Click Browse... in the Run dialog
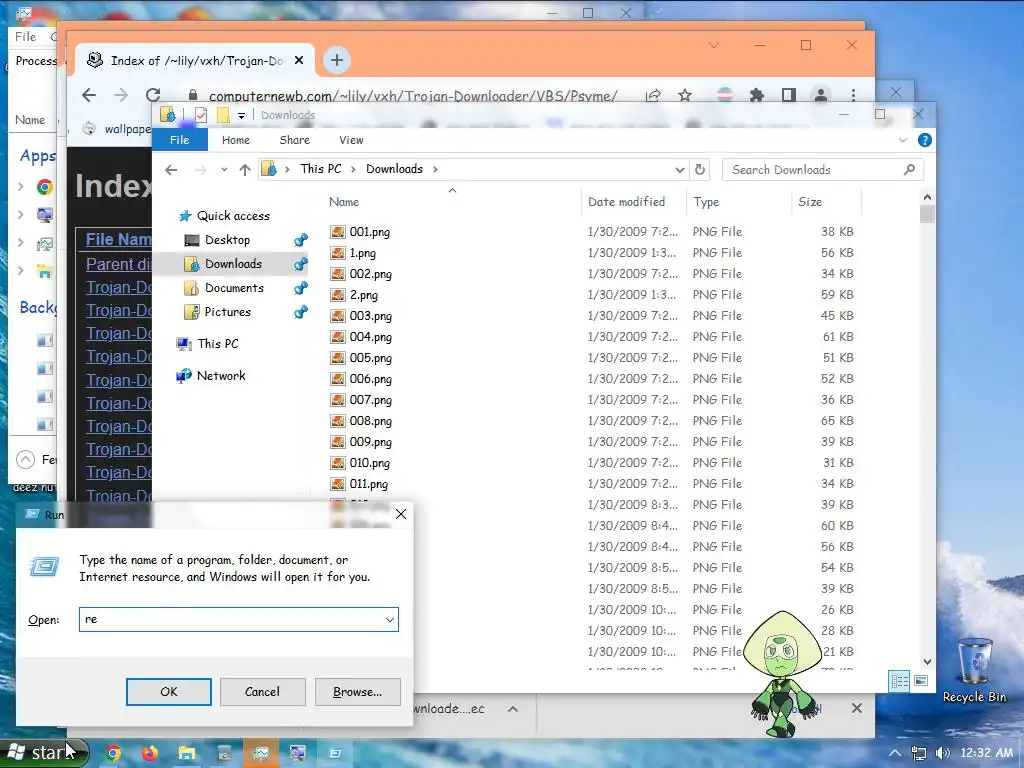 (x=357, y=692)
